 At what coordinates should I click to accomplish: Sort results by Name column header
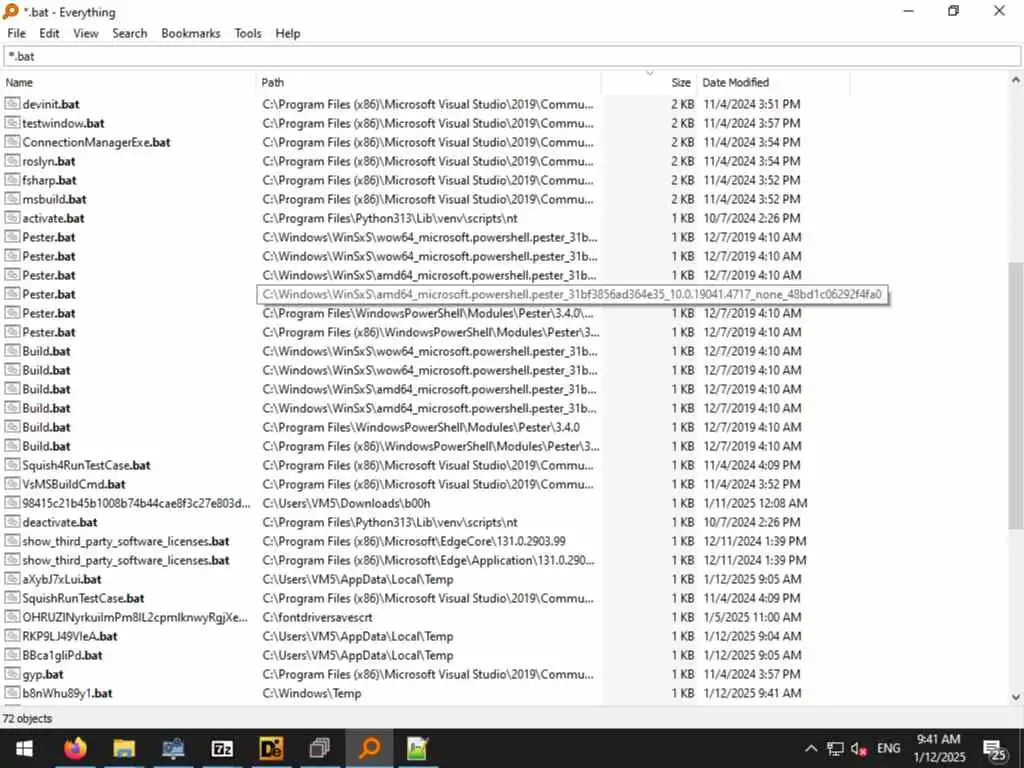coord(129,82)
